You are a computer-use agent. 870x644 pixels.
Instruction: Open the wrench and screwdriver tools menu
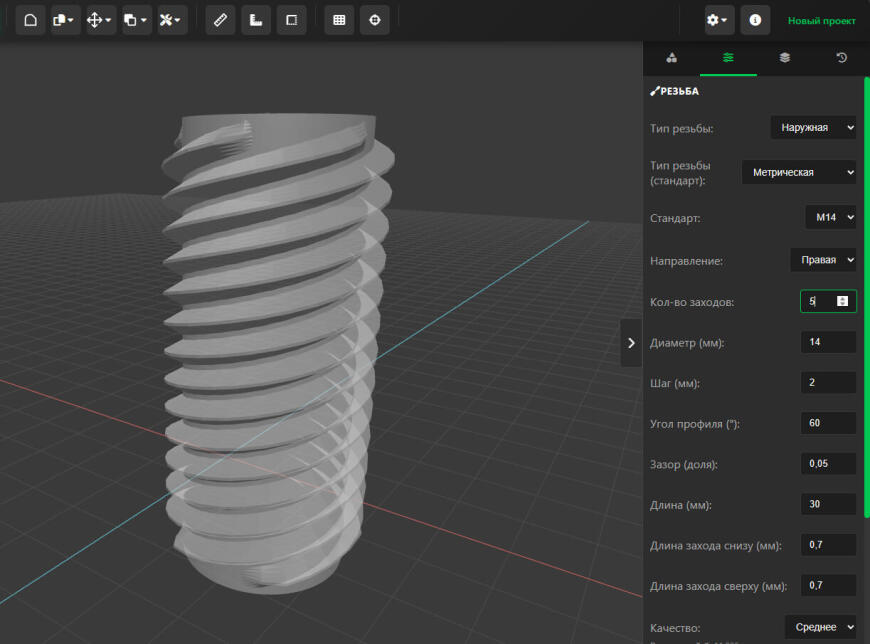pos(172,21)
